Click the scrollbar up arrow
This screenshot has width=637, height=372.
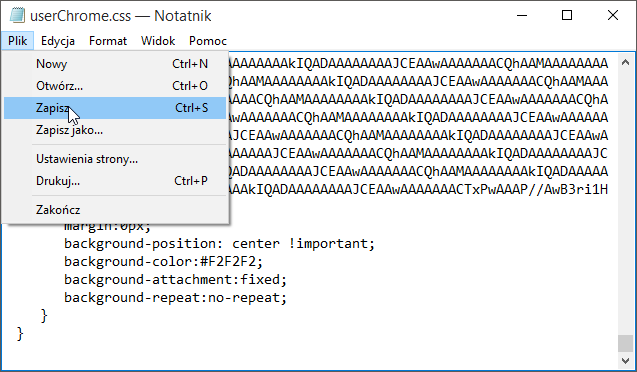[x=626, y=62]
